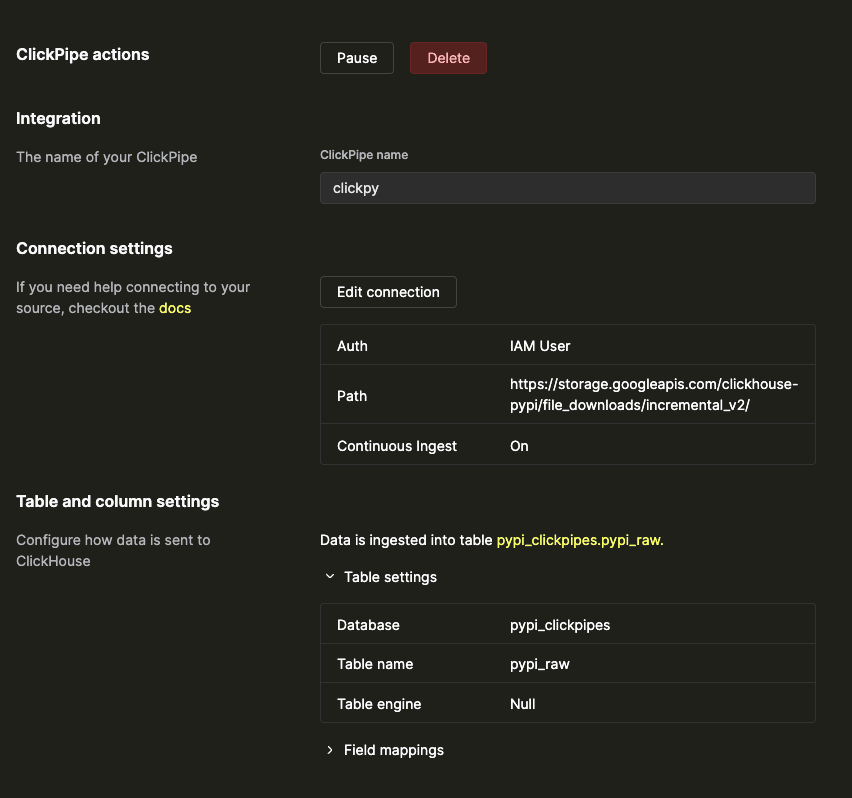Select the Table name row value pypi_raw
Image resolution: width=852 pixels, height=798 pixels.
540,664
